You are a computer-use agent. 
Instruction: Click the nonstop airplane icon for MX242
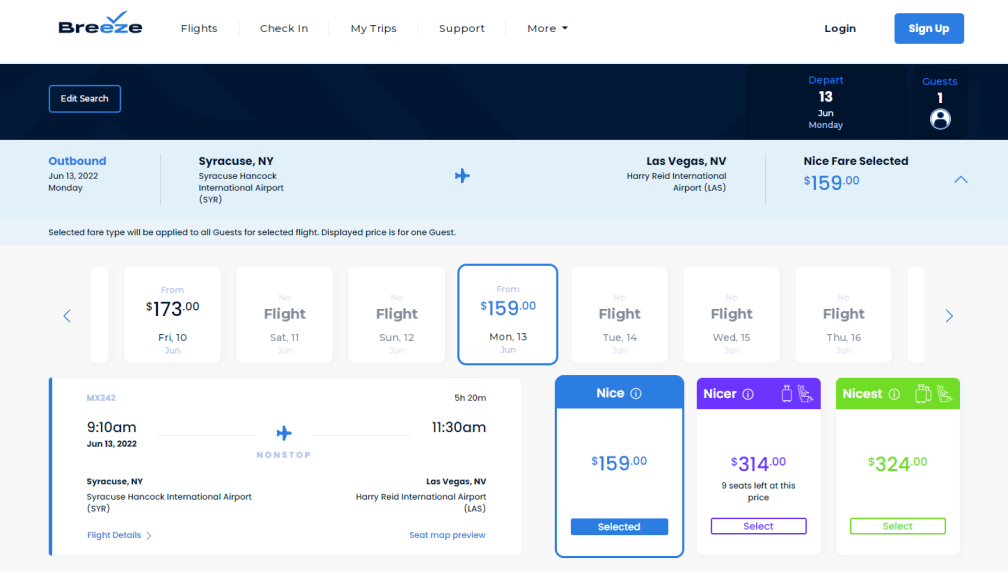click(x=284, y=433)
